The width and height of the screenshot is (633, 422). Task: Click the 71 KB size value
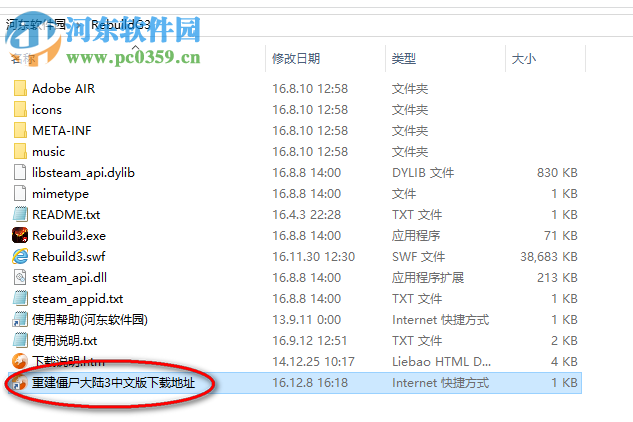click(561, 235)
